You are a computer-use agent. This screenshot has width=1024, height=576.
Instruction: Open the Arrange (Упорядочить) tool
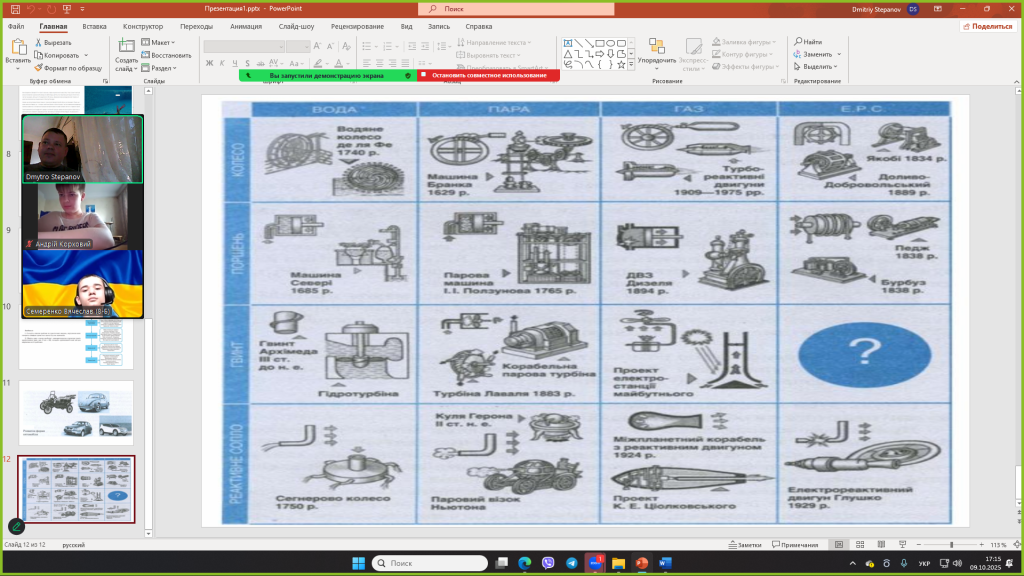tap(657, 48)
